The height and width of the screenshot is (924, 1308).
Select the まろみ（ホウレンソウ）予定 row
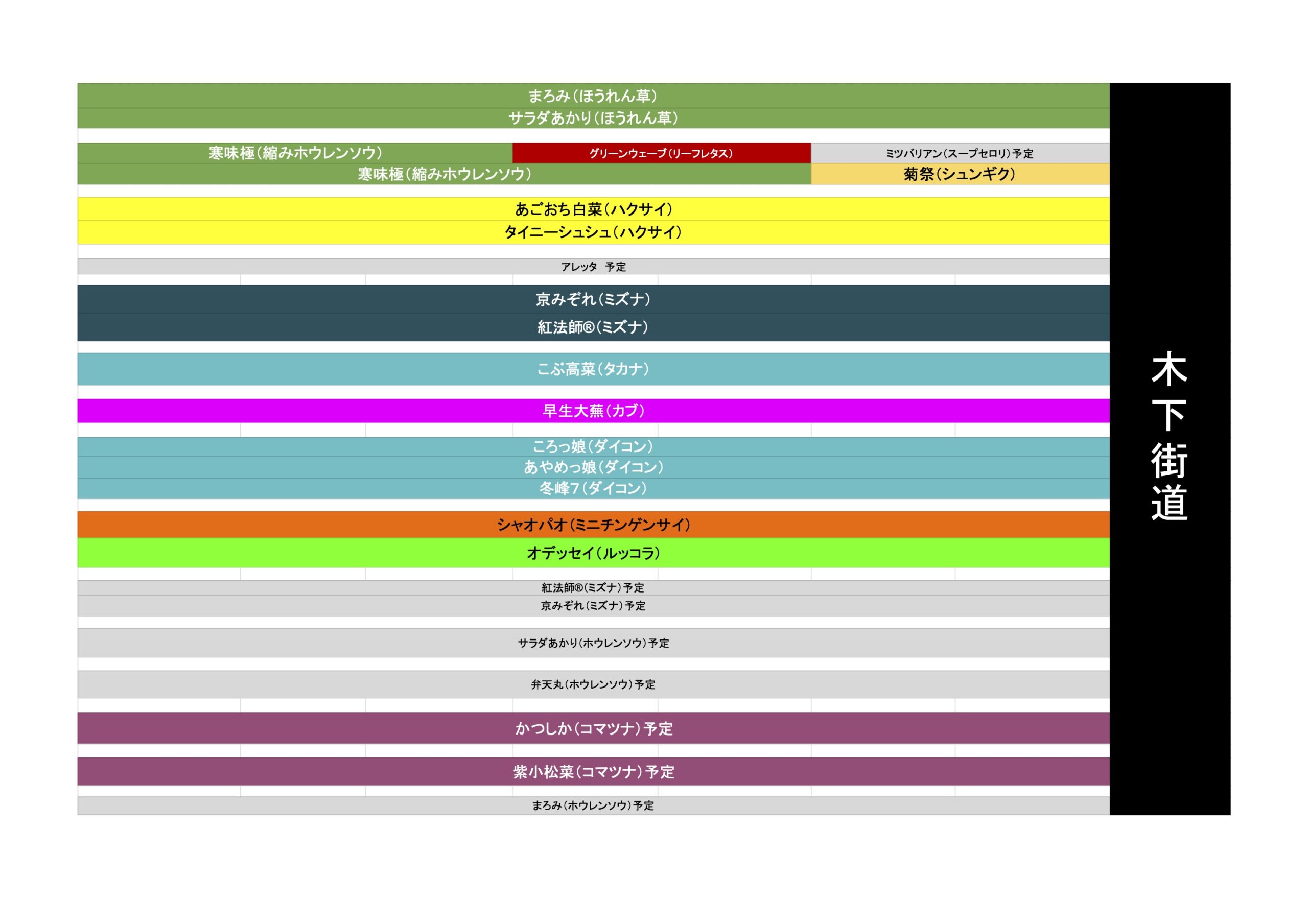coord(593,805)
